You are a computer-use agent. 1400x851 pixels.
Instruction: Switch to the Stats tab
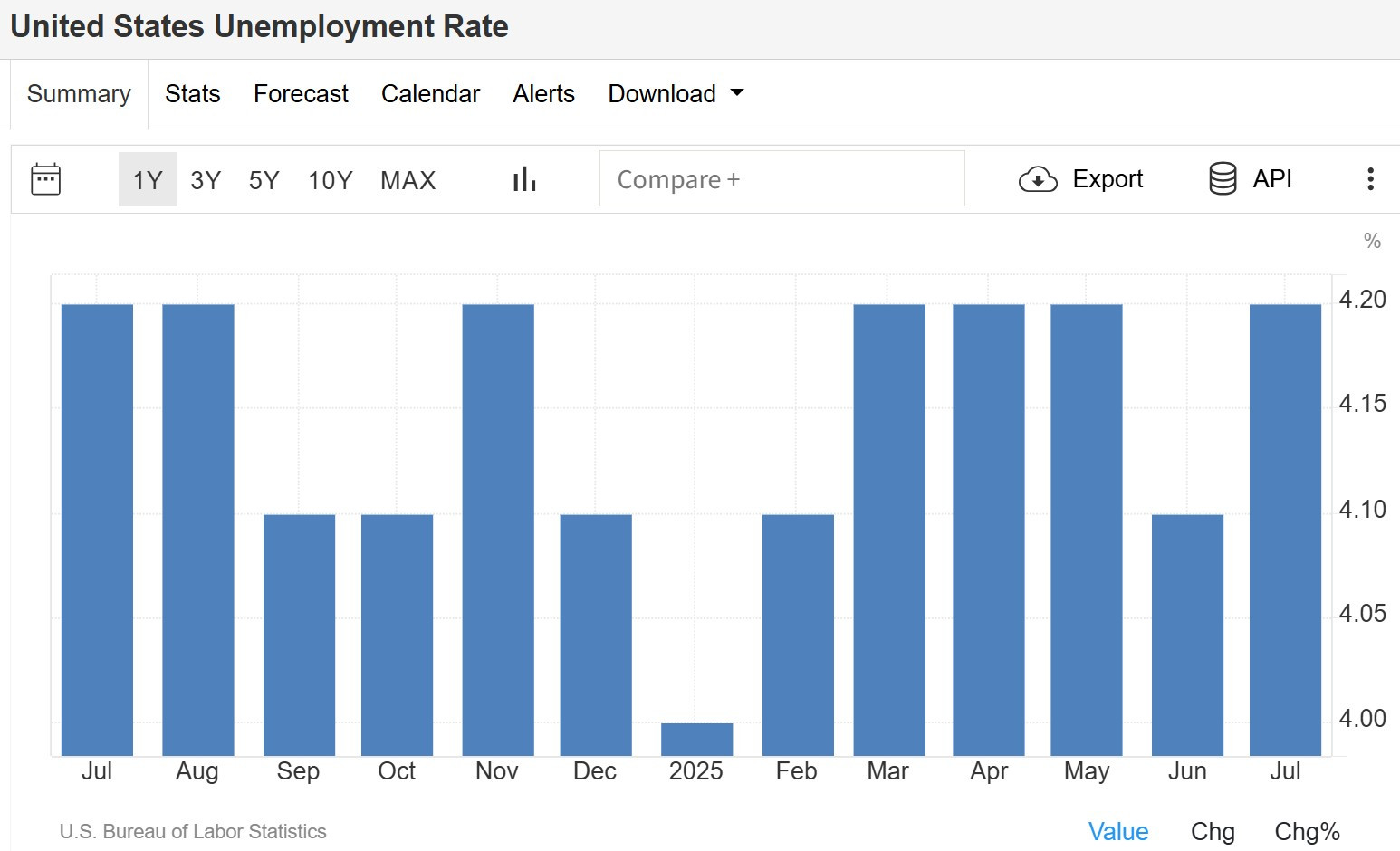coord(193,93)
